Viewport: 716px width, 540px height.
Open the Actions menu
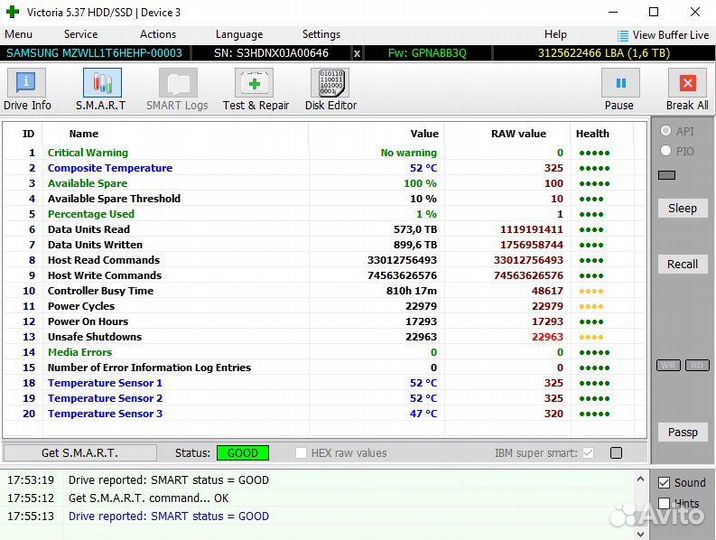coord(158,34)
